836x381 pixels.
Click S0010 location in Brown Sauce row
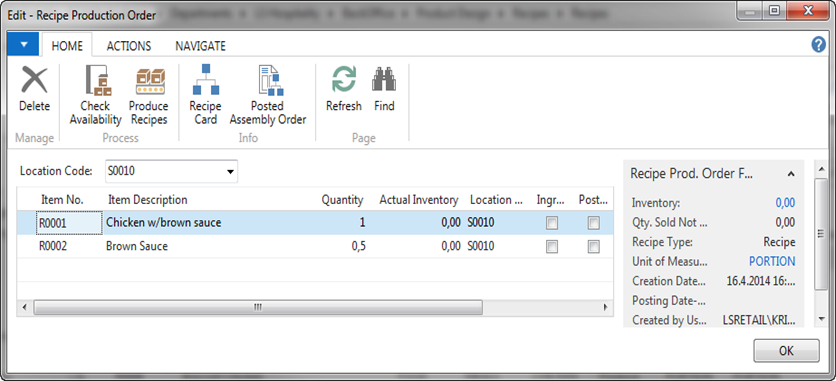click(x=481, y=246)
